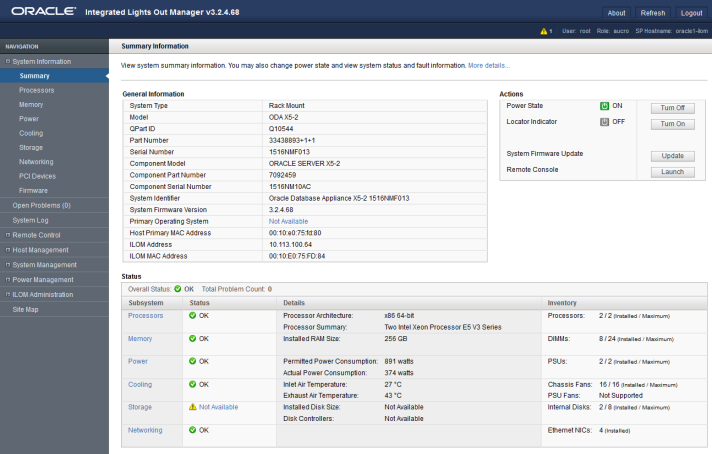Click the Refresh button
This screenshot has height=454, width=712.
click(653, 13)
